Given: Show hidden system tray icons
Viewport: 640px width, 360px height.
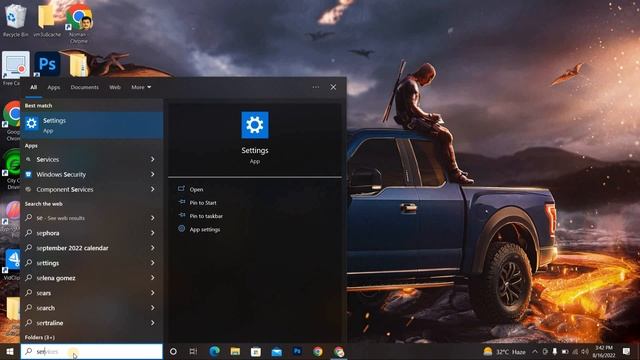Looking at the screenshot, I should (535, 351).
